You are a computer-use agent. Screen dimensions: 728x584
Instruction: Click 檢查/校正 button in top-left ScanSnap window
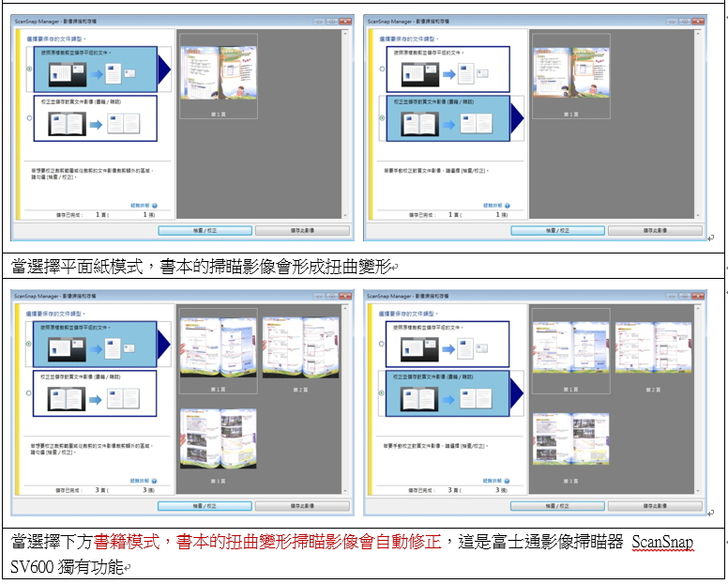[205, 231]
